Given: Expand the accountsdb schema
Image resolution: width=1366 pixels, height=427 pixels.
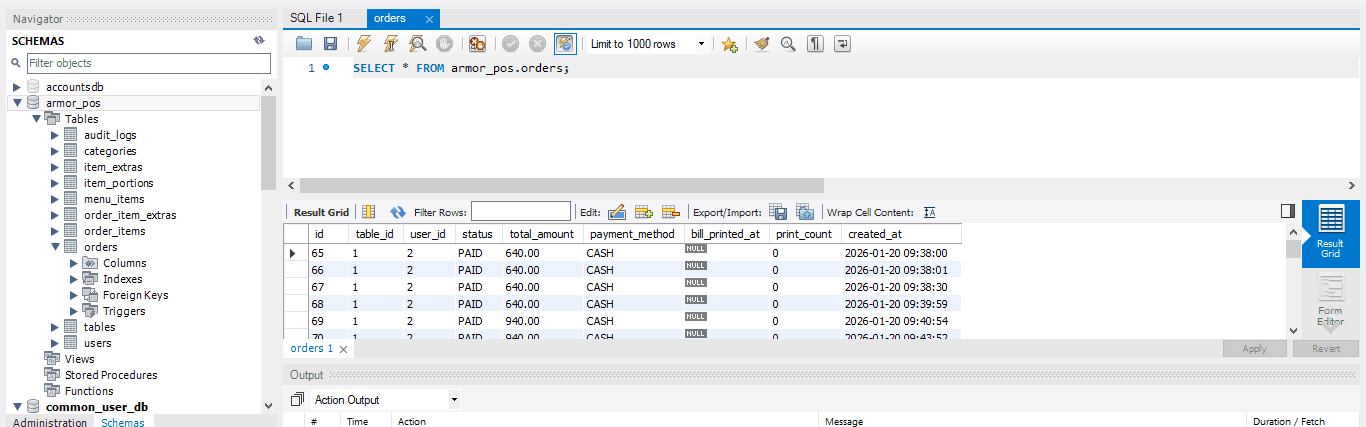Looking at the screenshot, I should [x=17, y=87].
